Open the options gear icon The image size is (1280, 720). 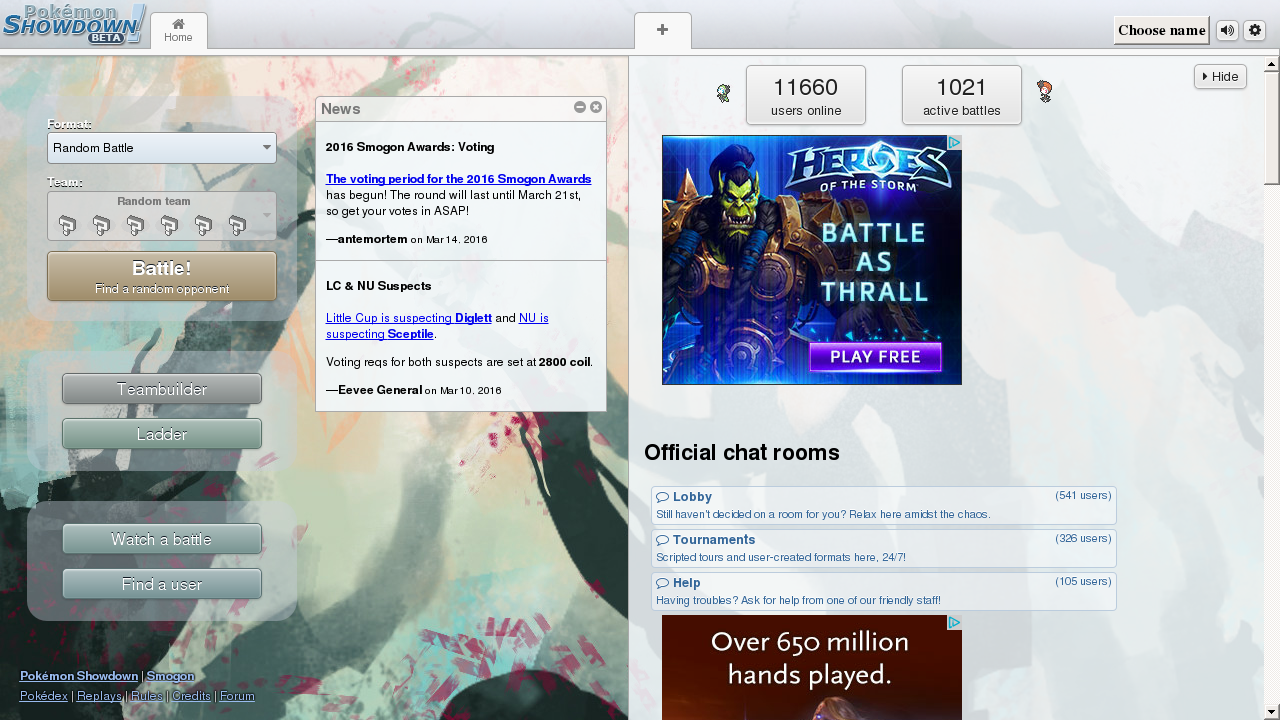(1255, 30)
